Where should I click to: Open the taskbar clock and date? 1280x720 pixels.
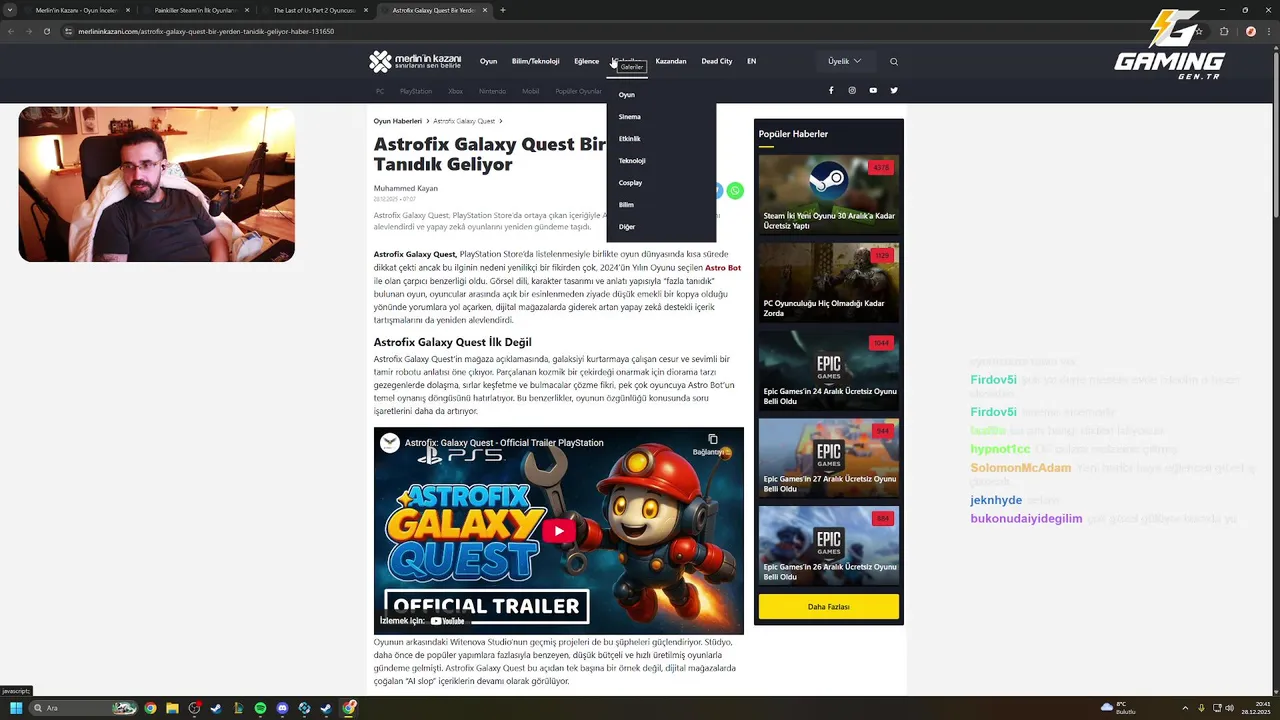coord(1255,708)
